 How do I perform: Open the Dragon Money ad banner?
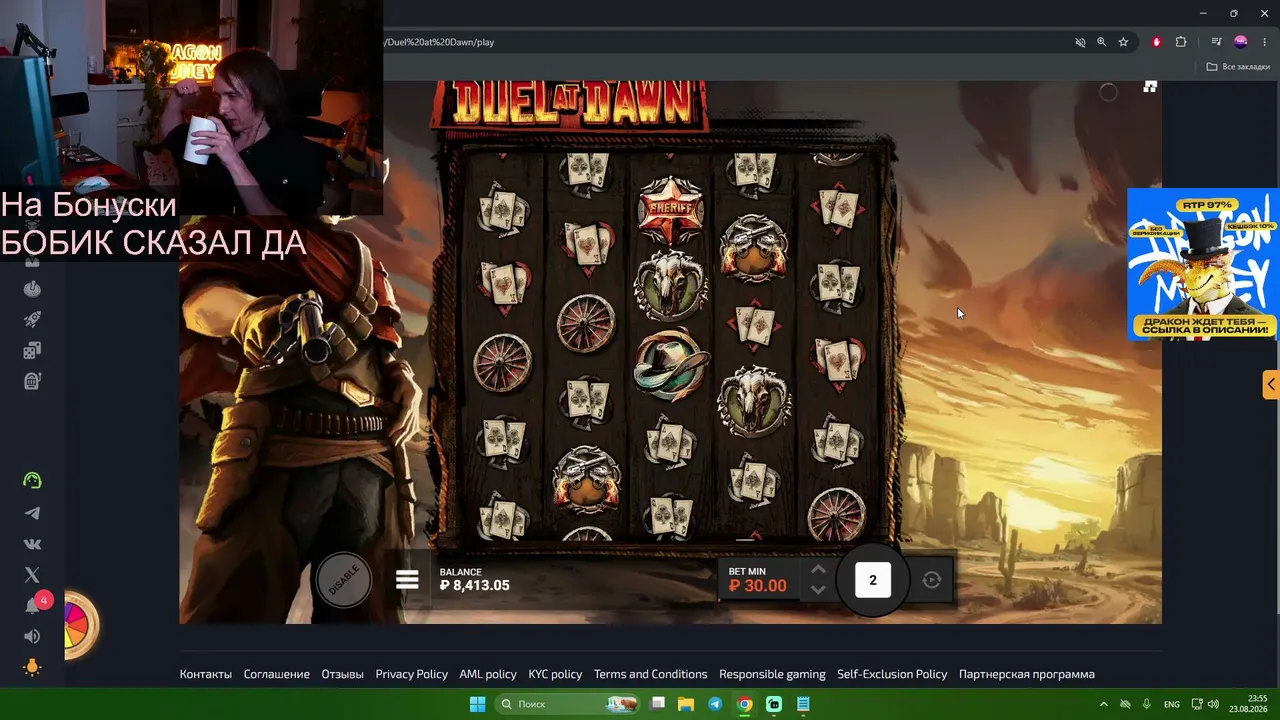1203,264
